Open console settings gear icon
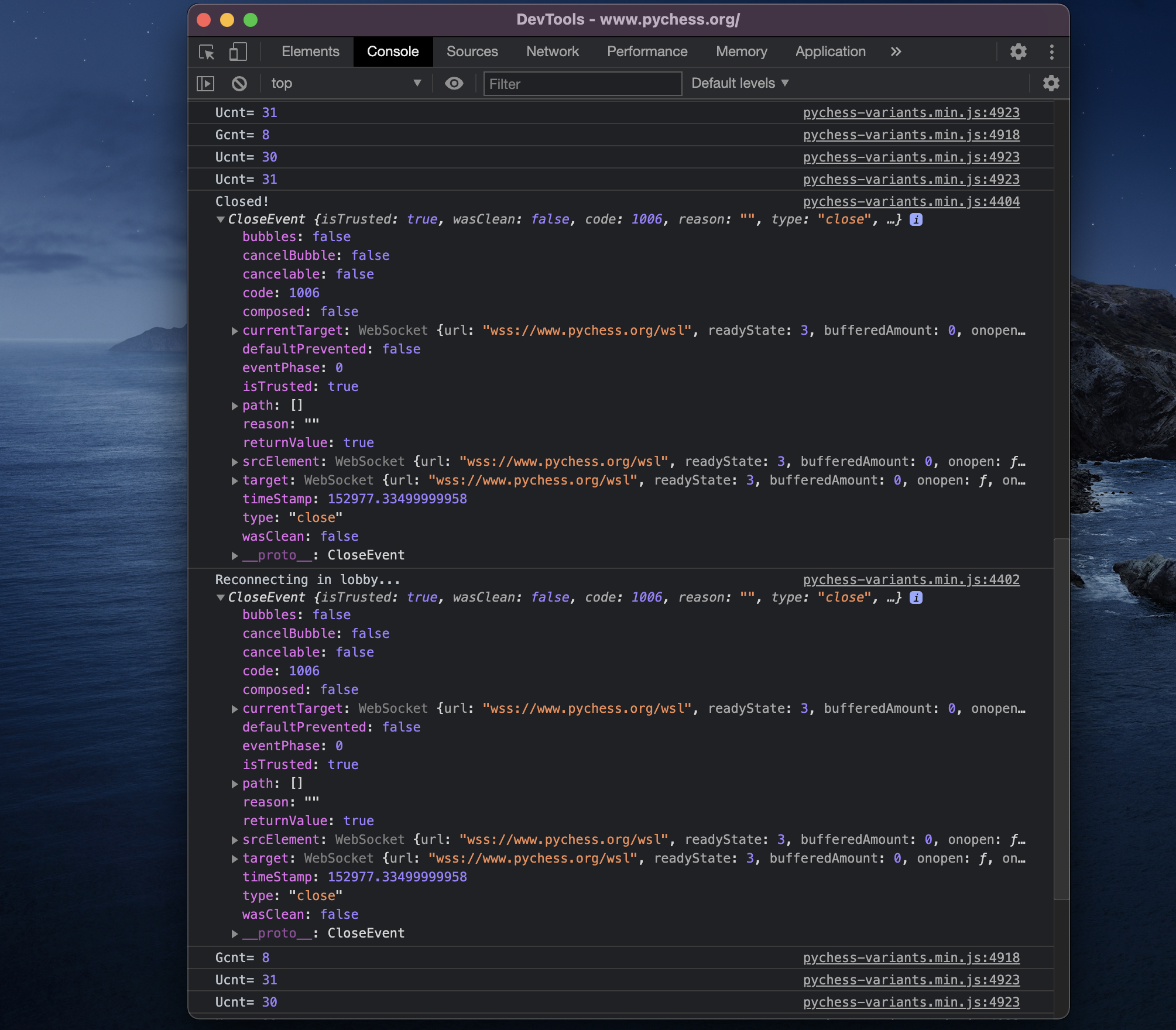 (x=1051, y=84)
